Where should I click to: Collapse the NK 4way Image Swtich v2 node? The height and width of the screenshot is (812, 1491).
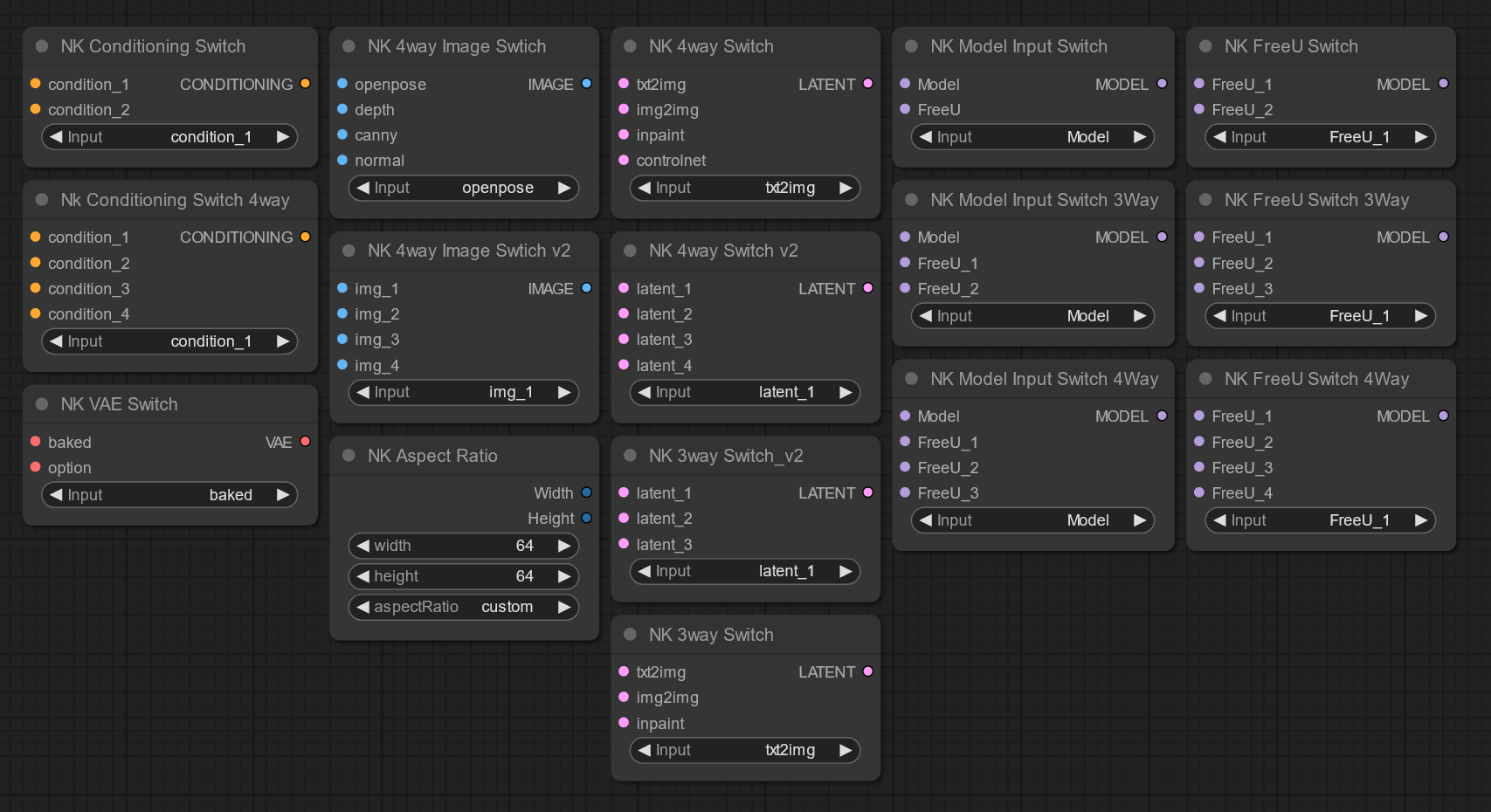(x=349, y=251)
